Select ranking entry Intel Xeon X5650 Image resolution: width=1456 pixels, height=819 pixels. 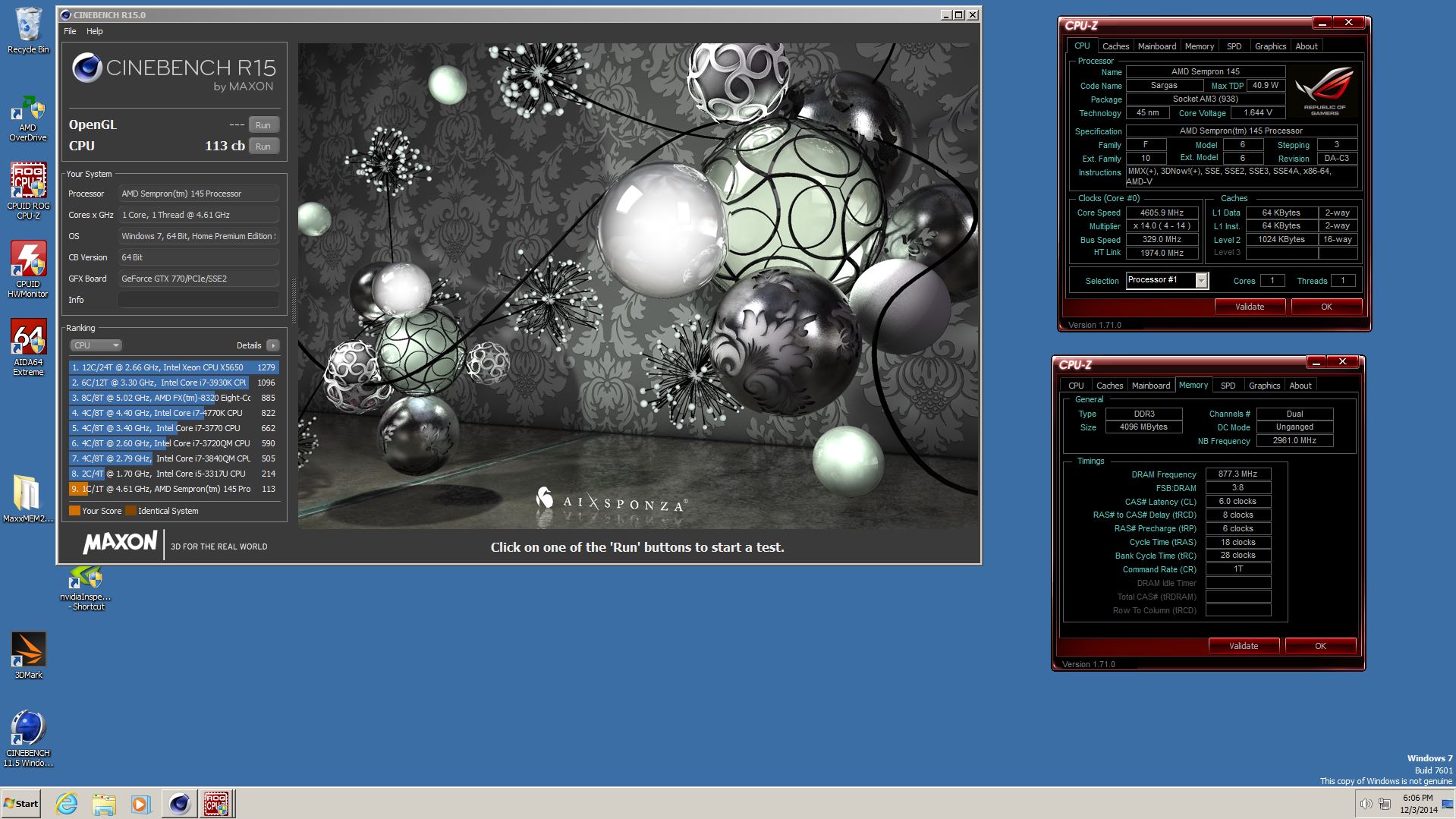[174, 367]
